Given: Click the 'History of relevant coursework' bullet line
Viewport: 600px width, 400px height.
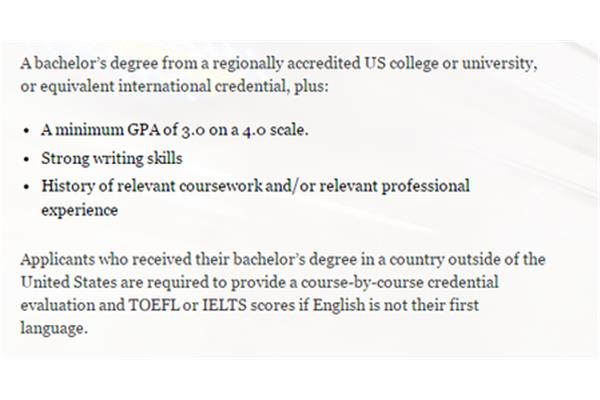Looking at the screenshot, I should 256,186.
